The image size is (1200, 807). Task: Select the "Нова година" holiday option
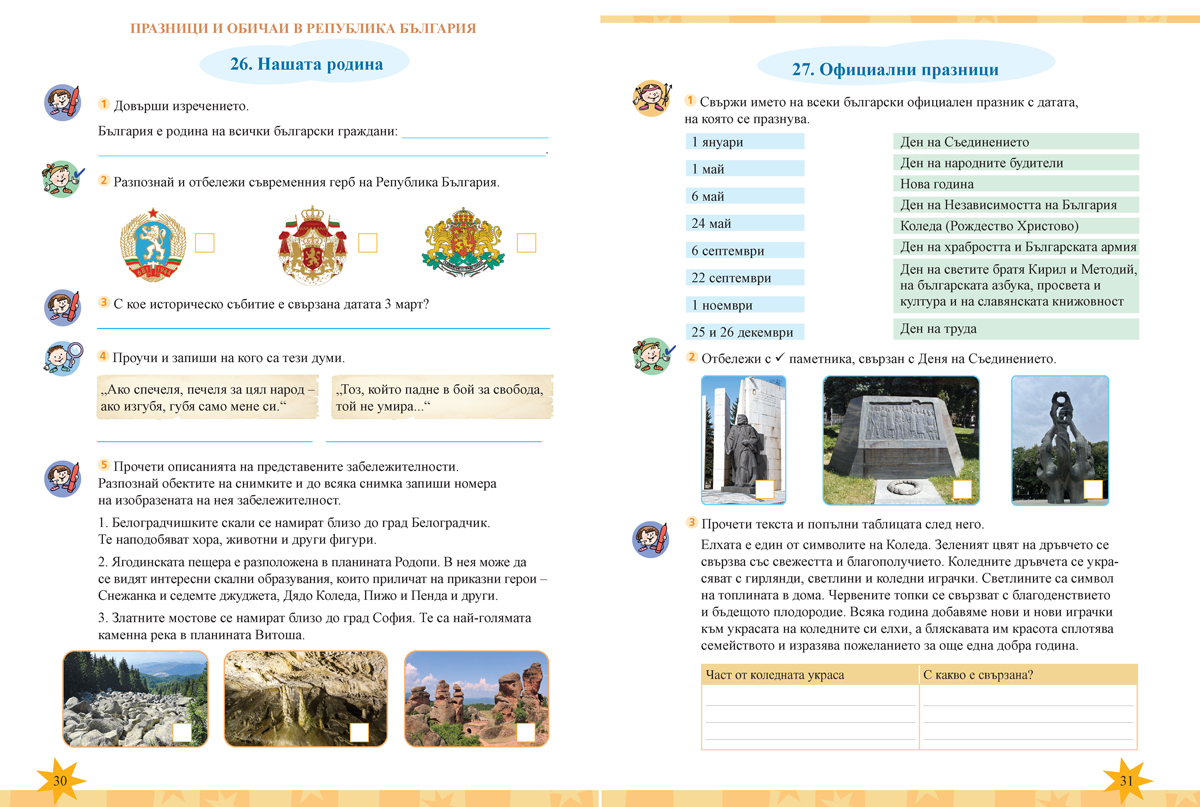1014,184
